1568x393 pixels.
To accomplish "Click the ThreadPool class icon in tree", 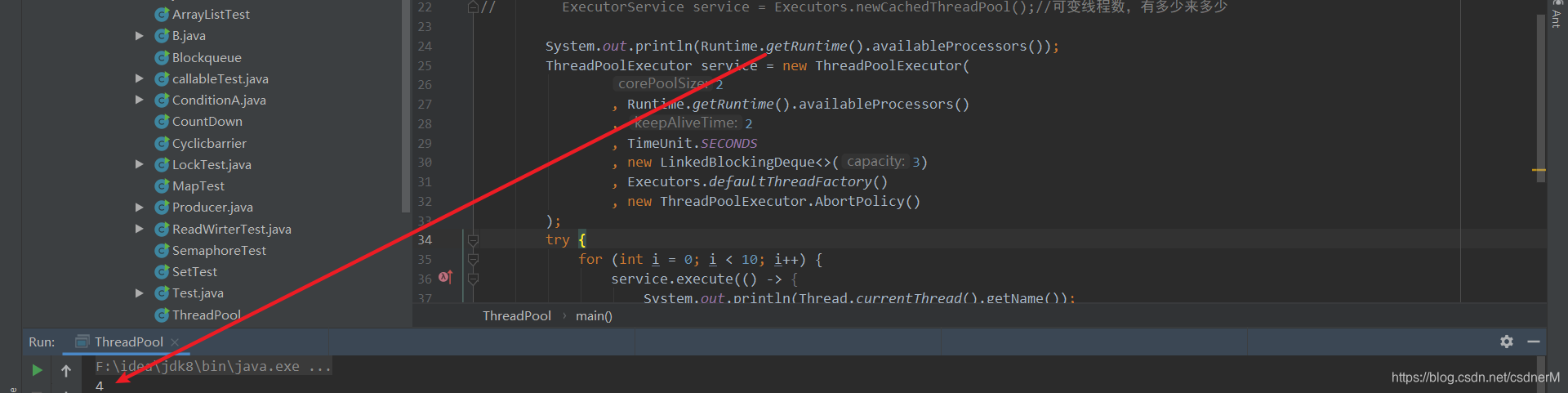I will click(x=162, y=315).
